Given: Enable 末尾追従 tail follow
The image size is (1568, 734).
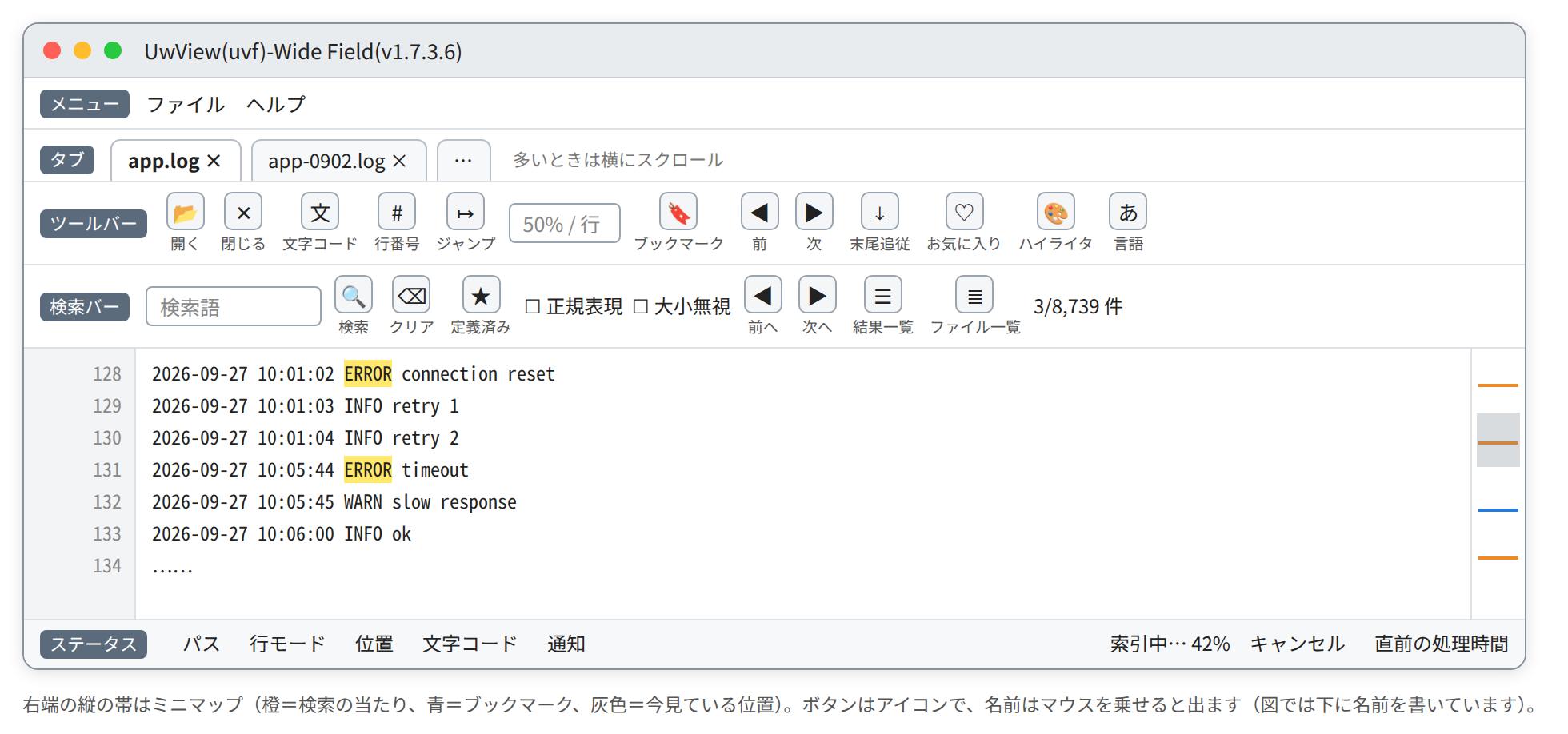Looking at the screenshot, I should (879, 212).
